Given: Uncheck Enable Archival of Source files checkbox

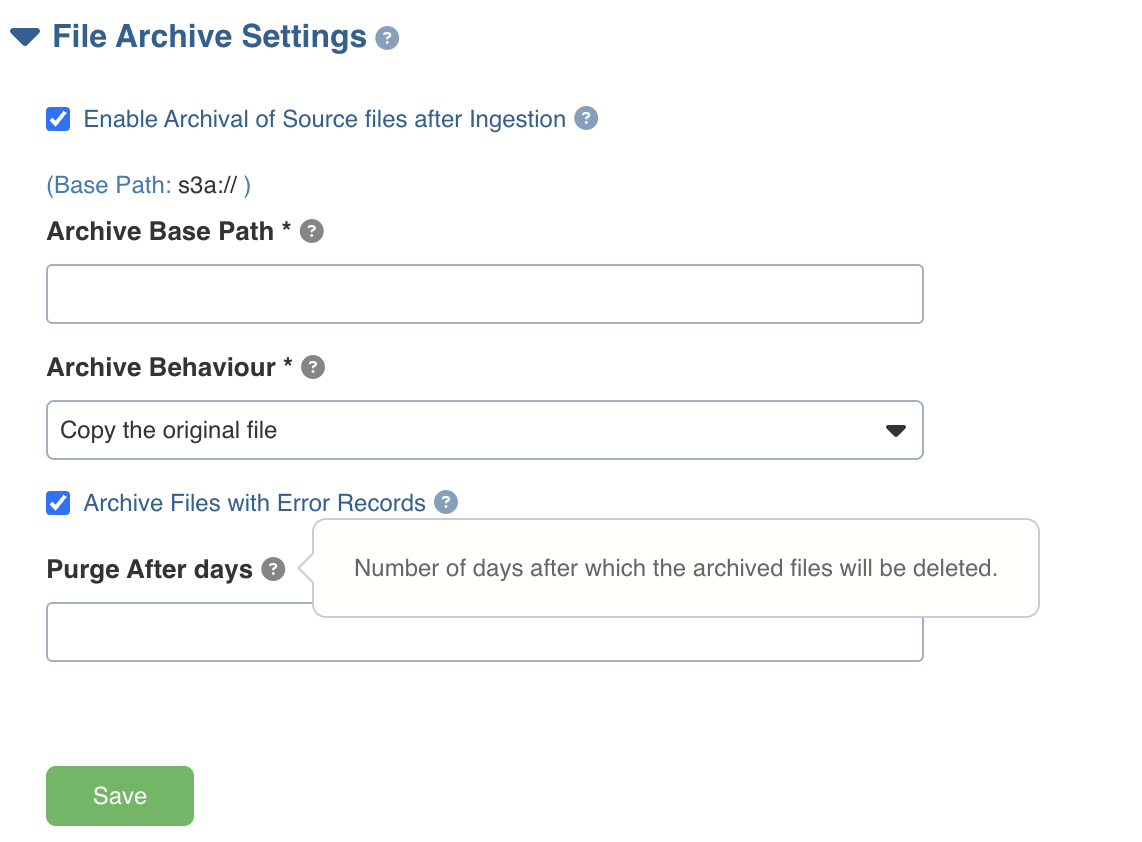Looking at the screenshot, I should pyautogui.click(x=59, y=120).
